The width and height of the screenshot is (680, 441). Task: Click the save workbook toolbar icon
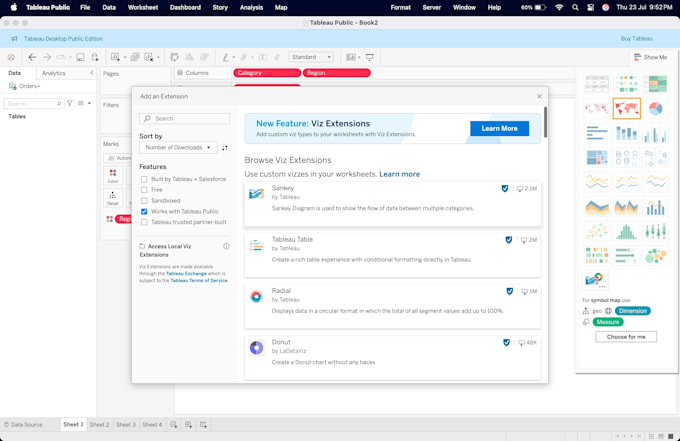point(80,57)
